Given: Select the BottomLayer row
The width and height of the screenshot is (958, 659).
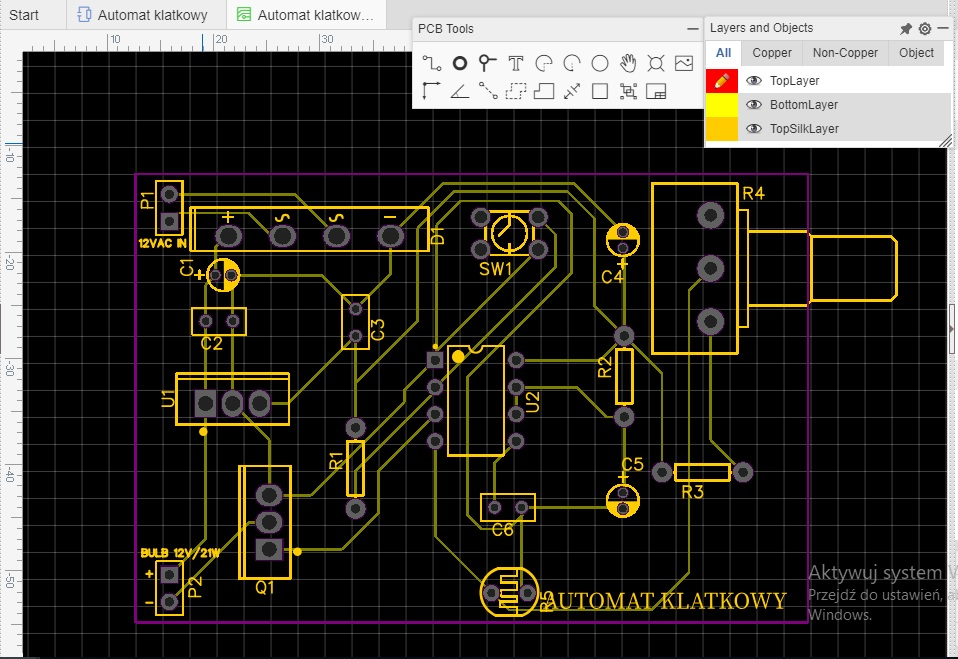Looking at the screenshot, I should [x=828, y=104].
